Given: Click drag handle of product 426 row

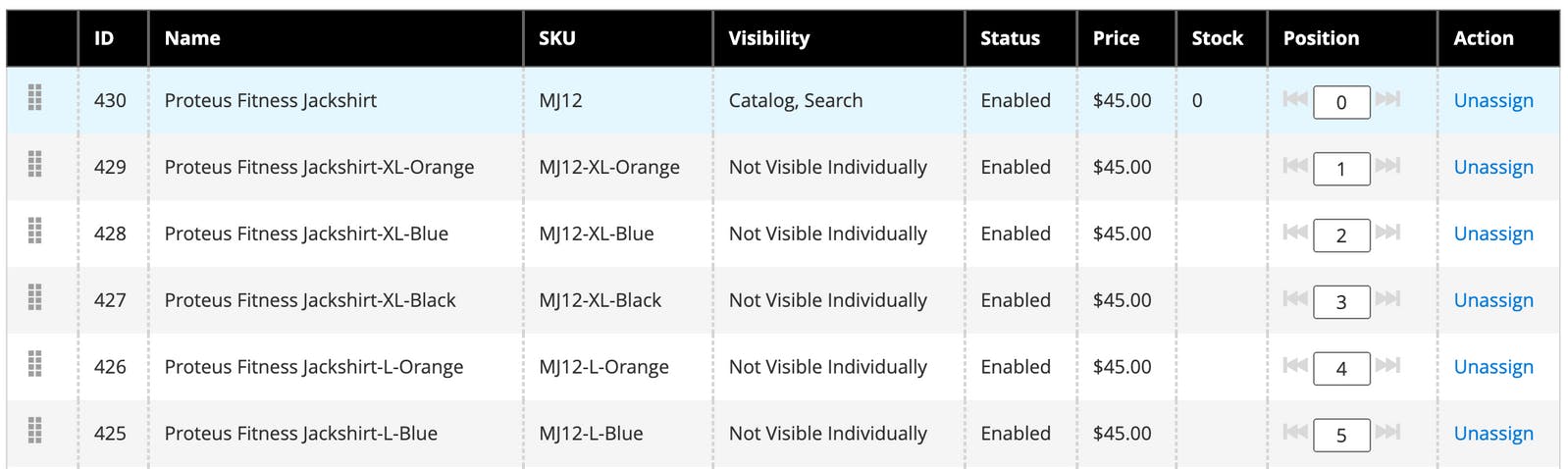Looking at the screenshot, I should [35, 364].
